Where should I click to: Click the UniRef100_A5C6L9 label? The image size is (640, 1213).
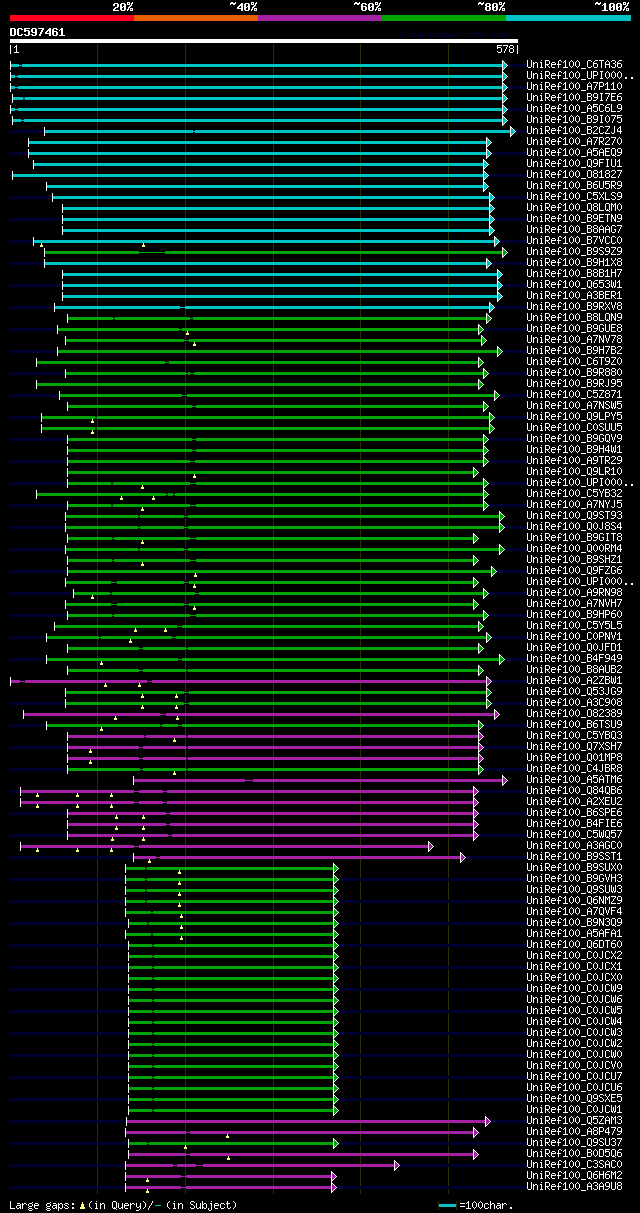pyautogui.click(x=574, y=108)
